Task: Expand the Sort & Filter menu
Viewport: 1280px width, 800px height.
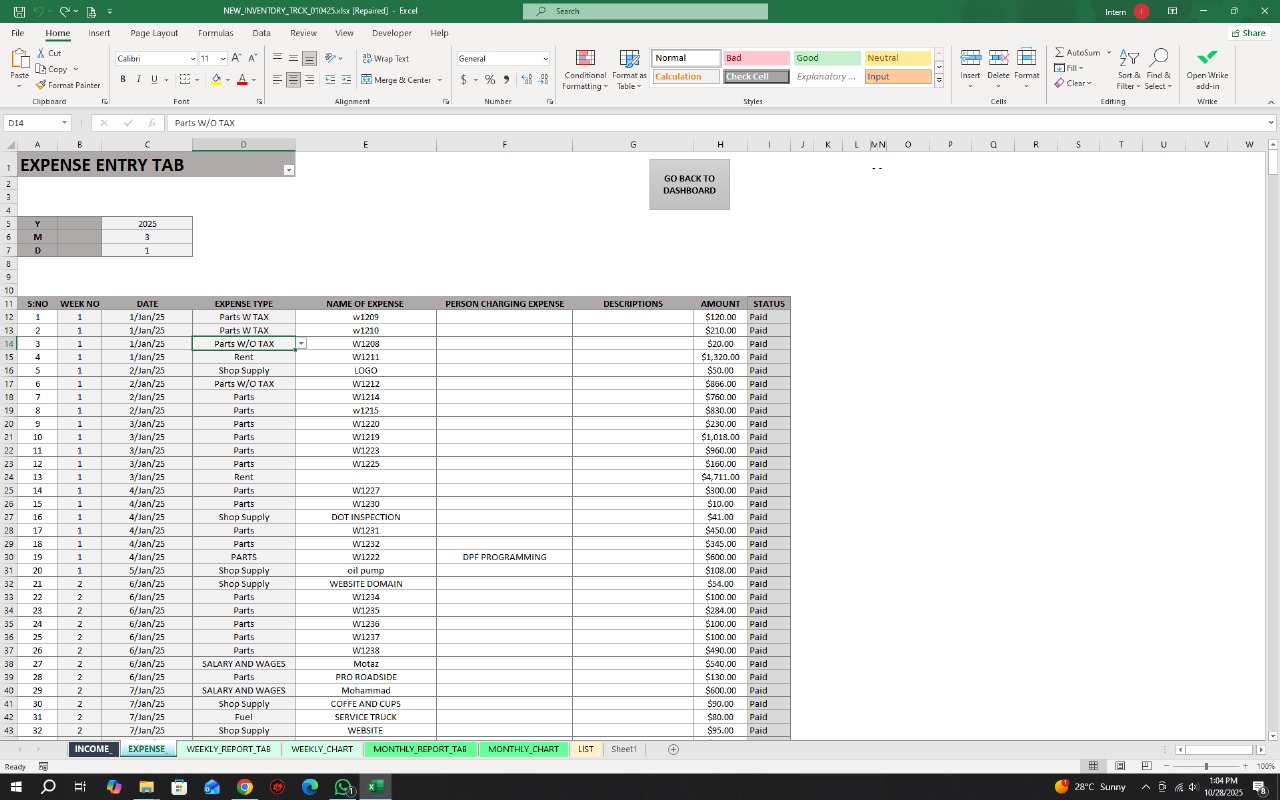Action: click(x=1128, y=70)
